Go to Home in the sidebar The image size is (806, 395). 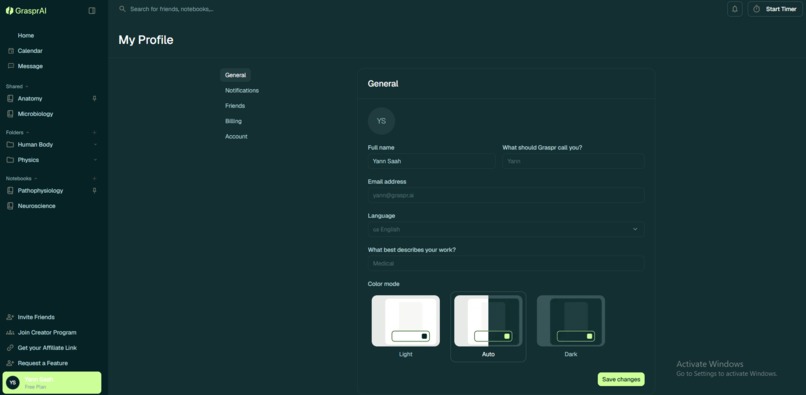26,35
